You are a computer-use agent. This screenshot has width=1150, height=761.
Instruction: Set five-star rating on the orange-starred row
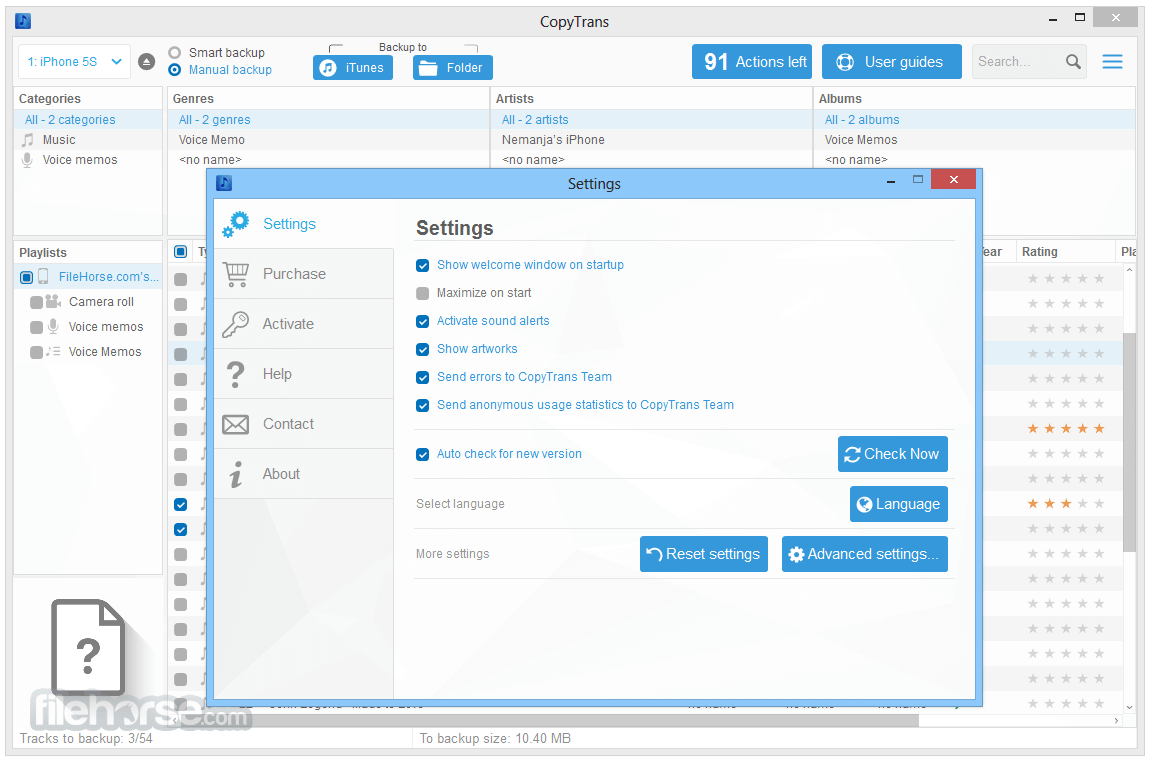(x=1099, y=429)
